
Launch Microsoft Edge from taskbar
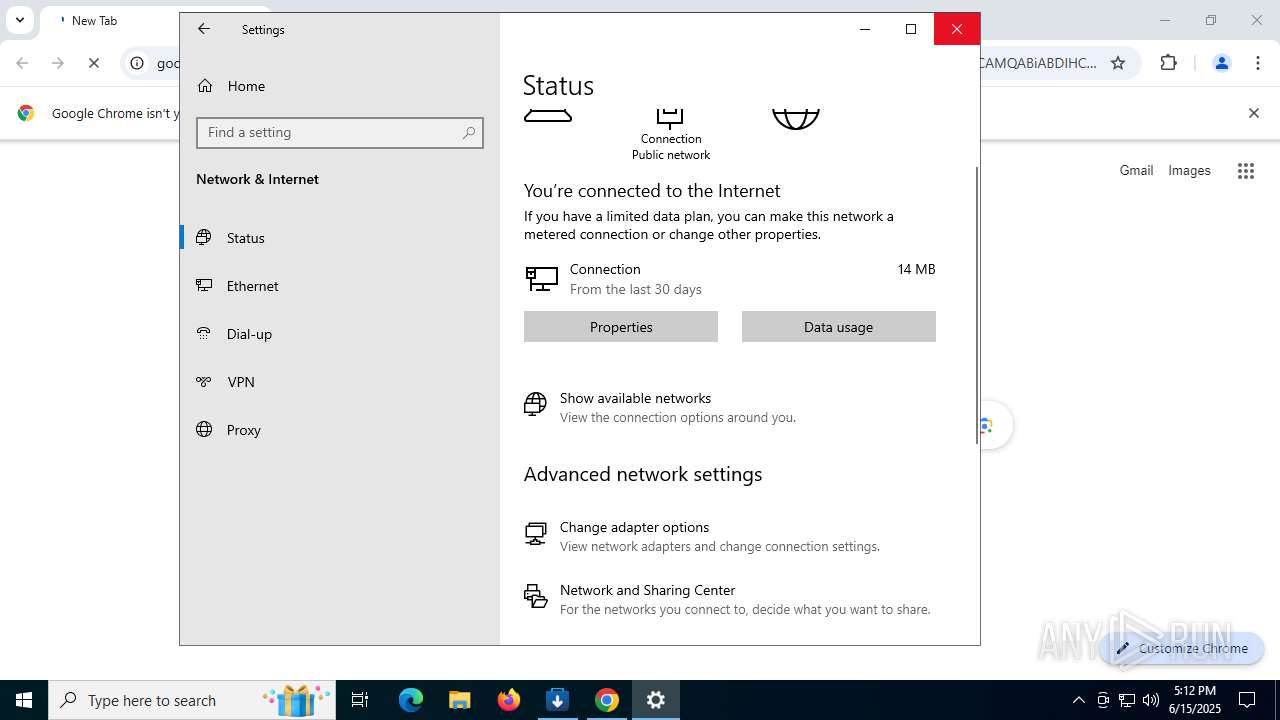(411, 700)
